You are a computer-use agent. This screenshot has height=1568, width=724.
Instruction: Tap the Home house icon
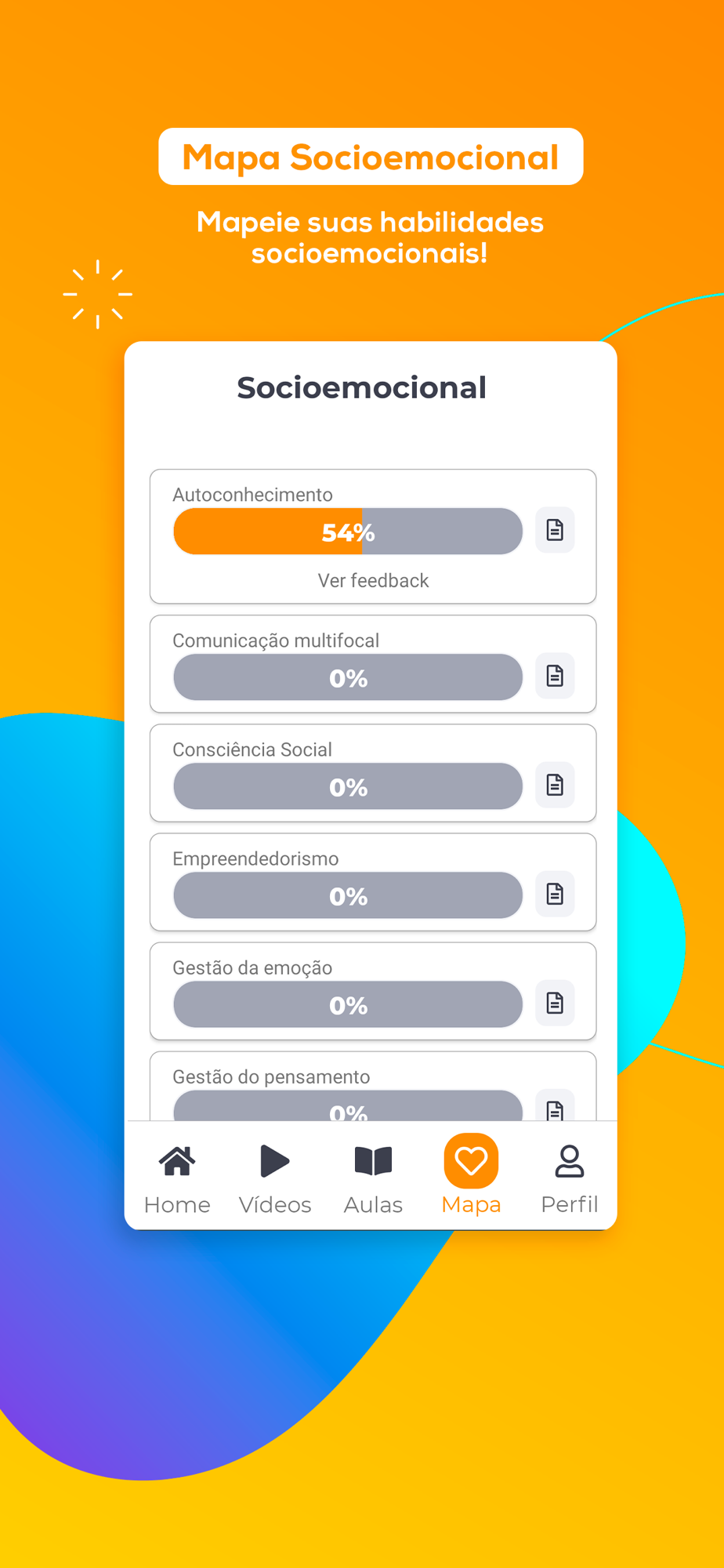point(177,1161)
